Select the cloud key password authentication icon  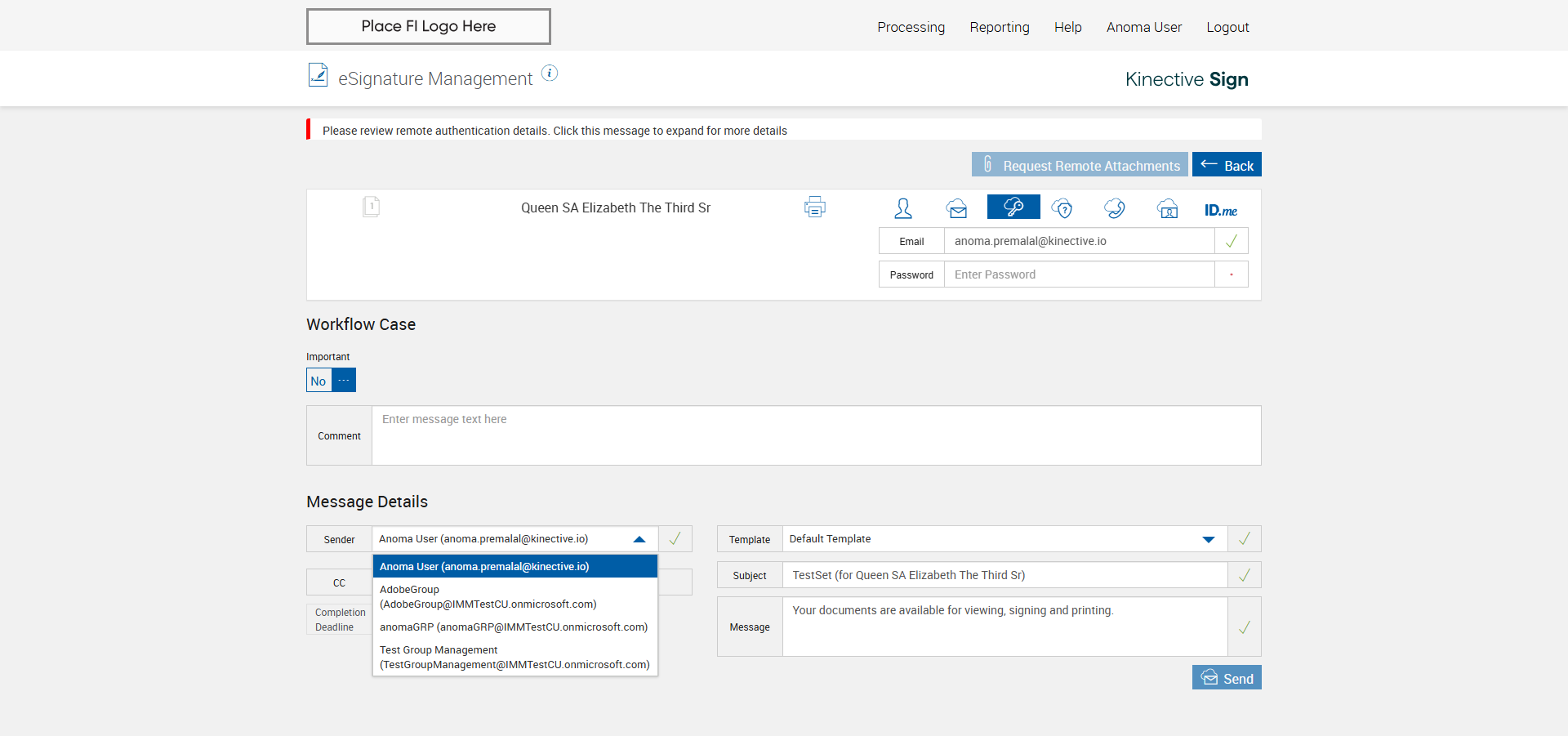coord(1013,207)
